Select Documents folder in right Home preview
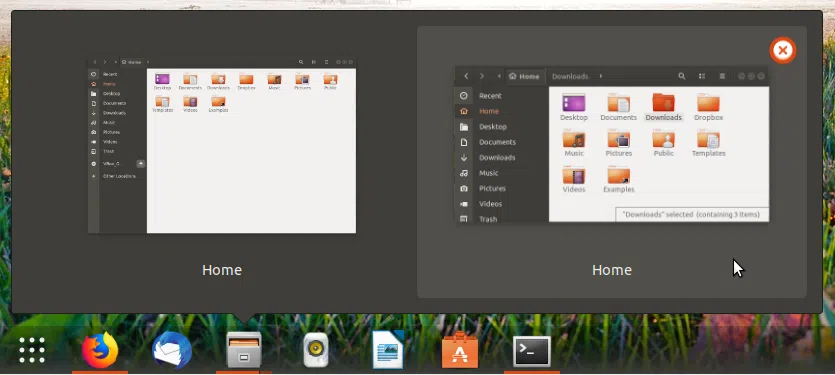Viewport: 835px width, 375px height. pyautogui.click(x=618, y=107)
